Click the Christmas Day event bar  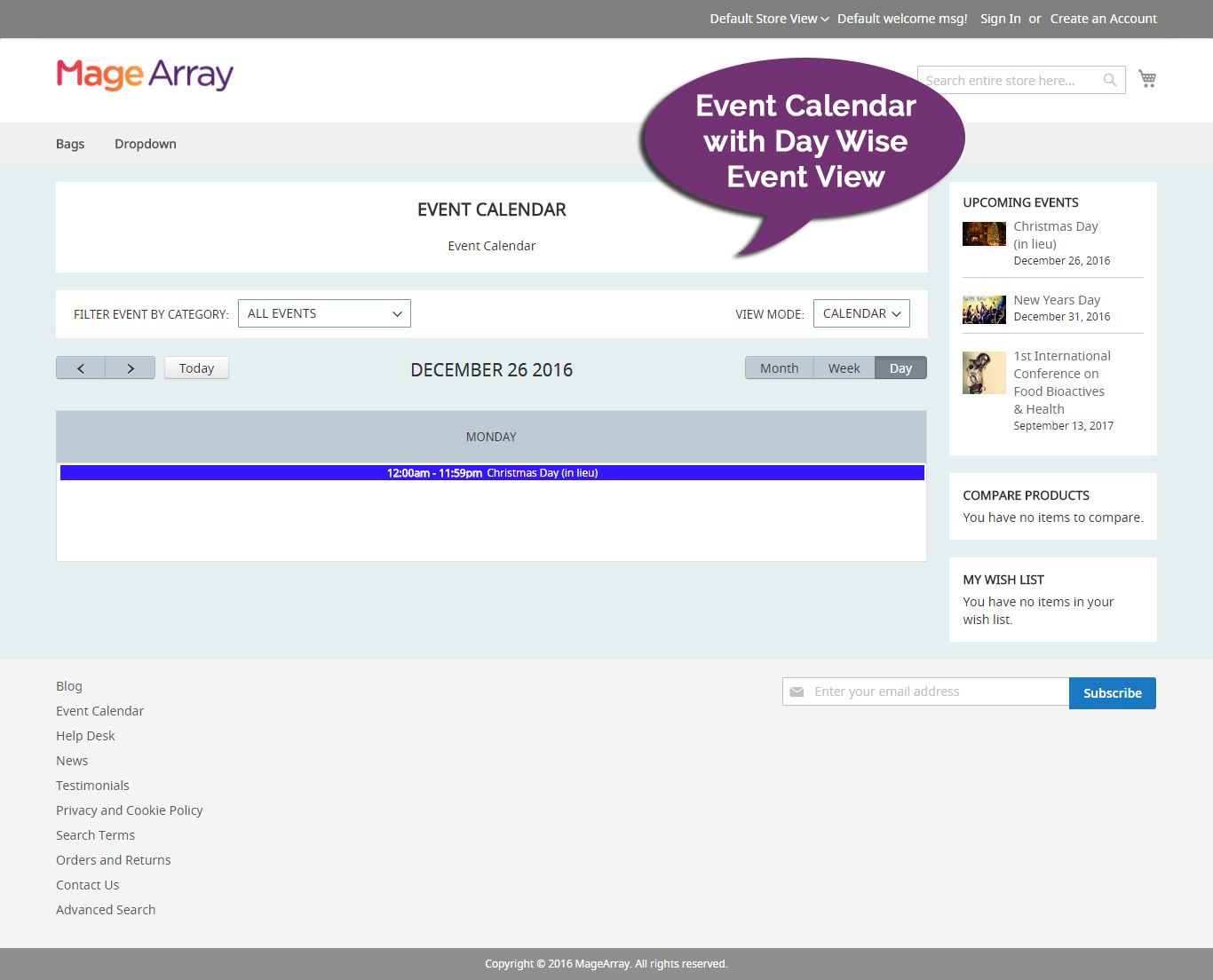tap(491, 472)
